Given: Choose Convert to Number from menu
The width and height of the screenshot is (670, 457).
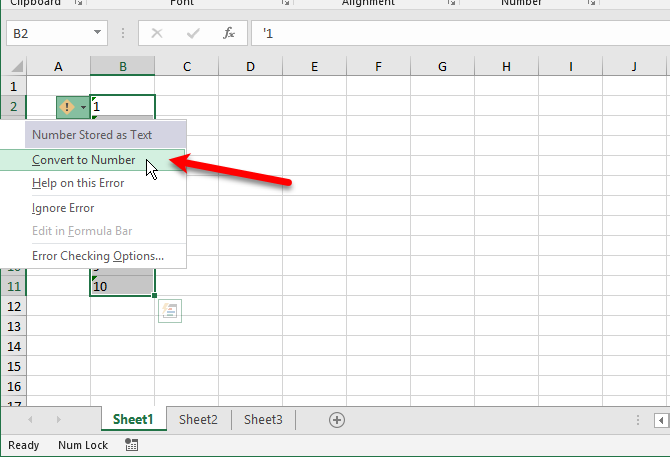Looking at the screenshot, I should coord(84,160).
